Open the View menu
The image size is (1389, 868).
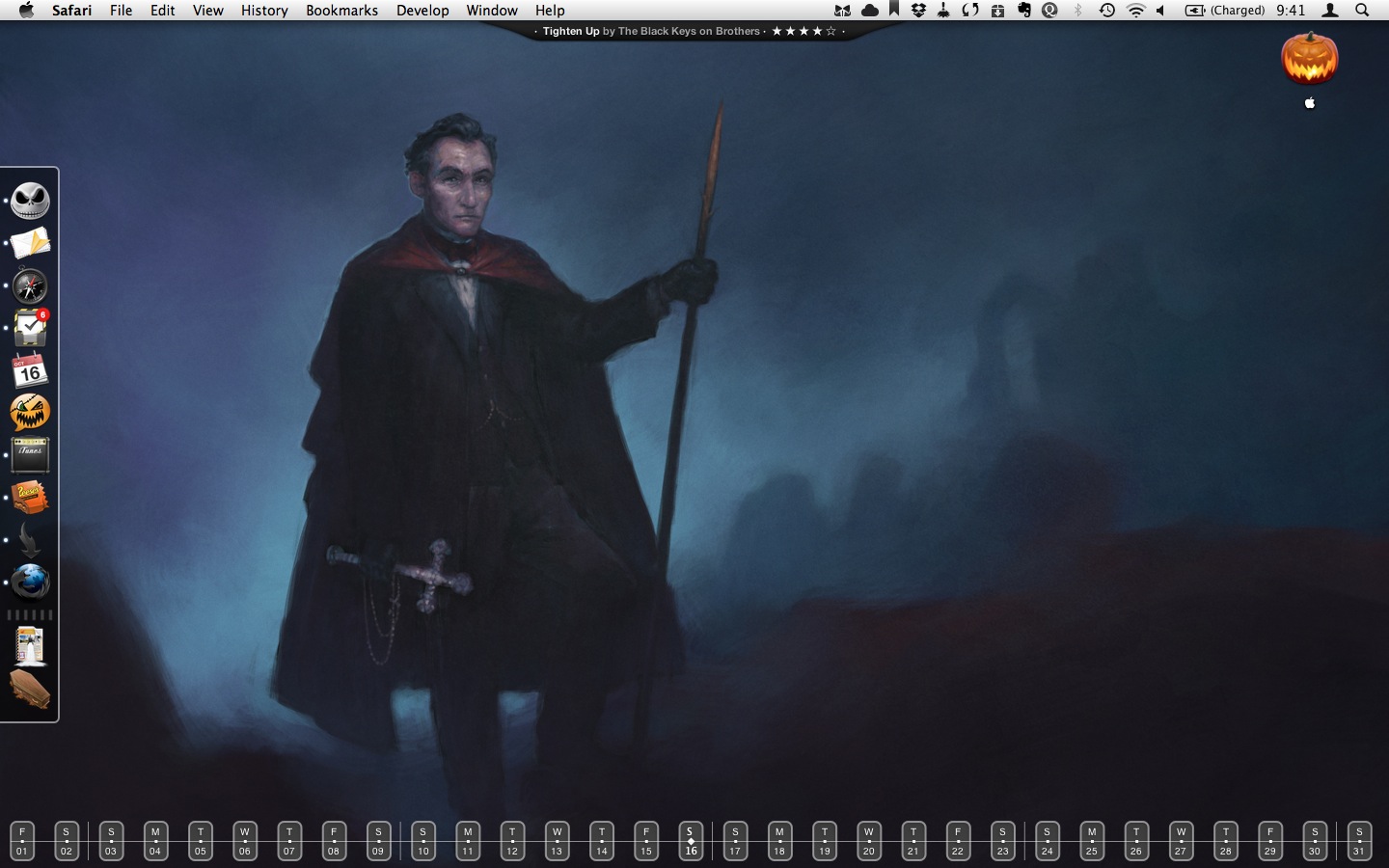tap(208, 11)
